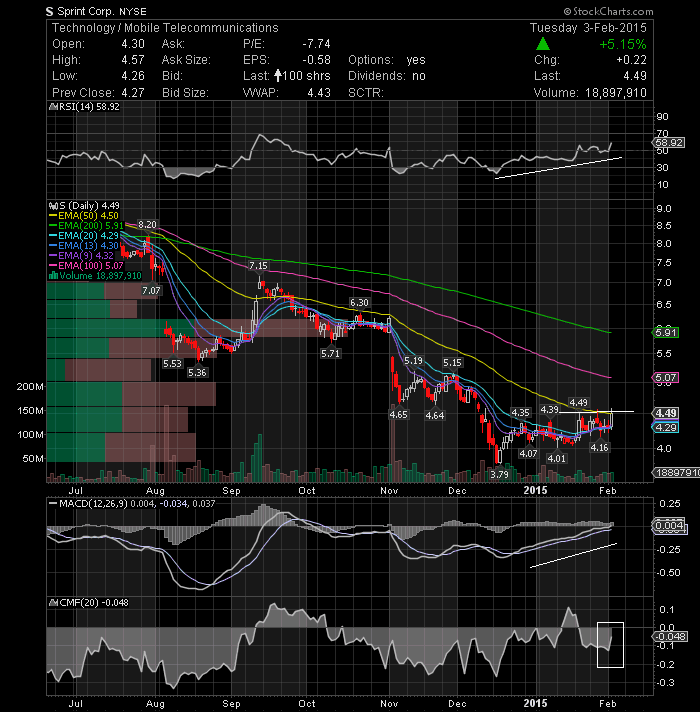Click the +5.15% percent change value
The image size is (700, 712).
click(x=622, y=44)
